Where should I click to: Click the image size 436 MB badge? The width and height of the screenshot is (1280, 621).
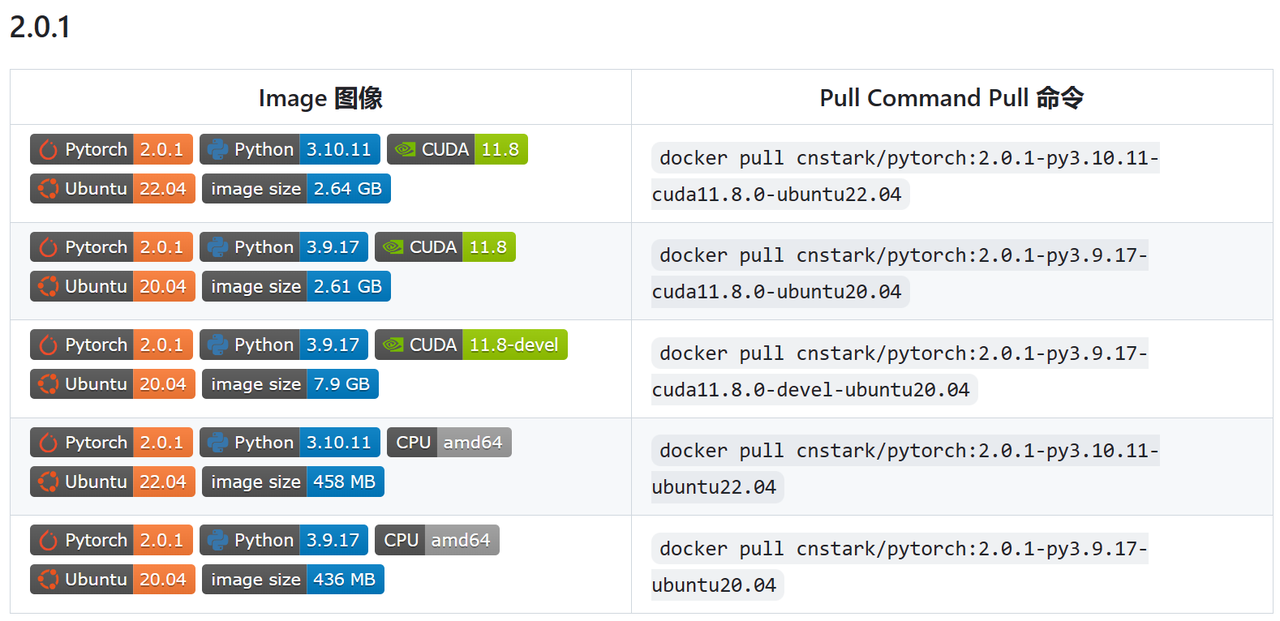(x=293, y=579)
